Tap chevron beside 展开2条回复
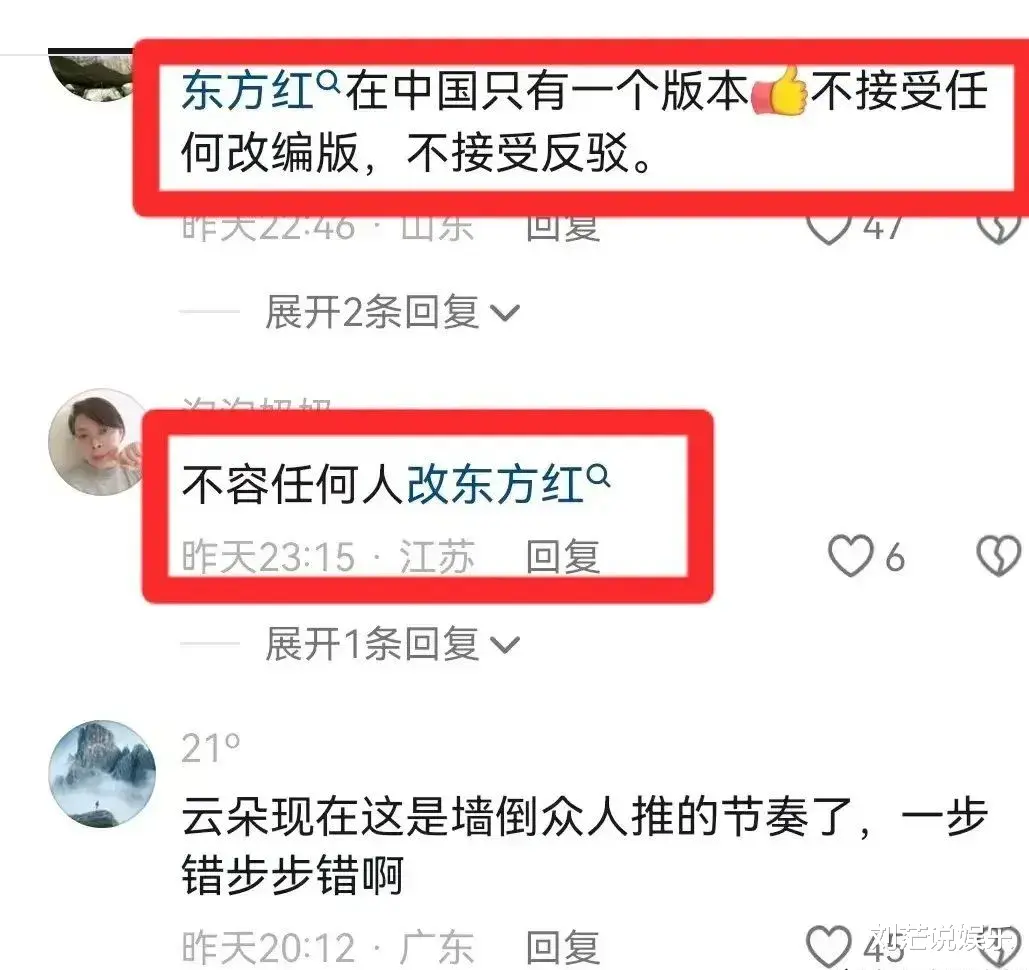Image resolution: width=1029 pixels, height=970 pixels. [505, 313]
